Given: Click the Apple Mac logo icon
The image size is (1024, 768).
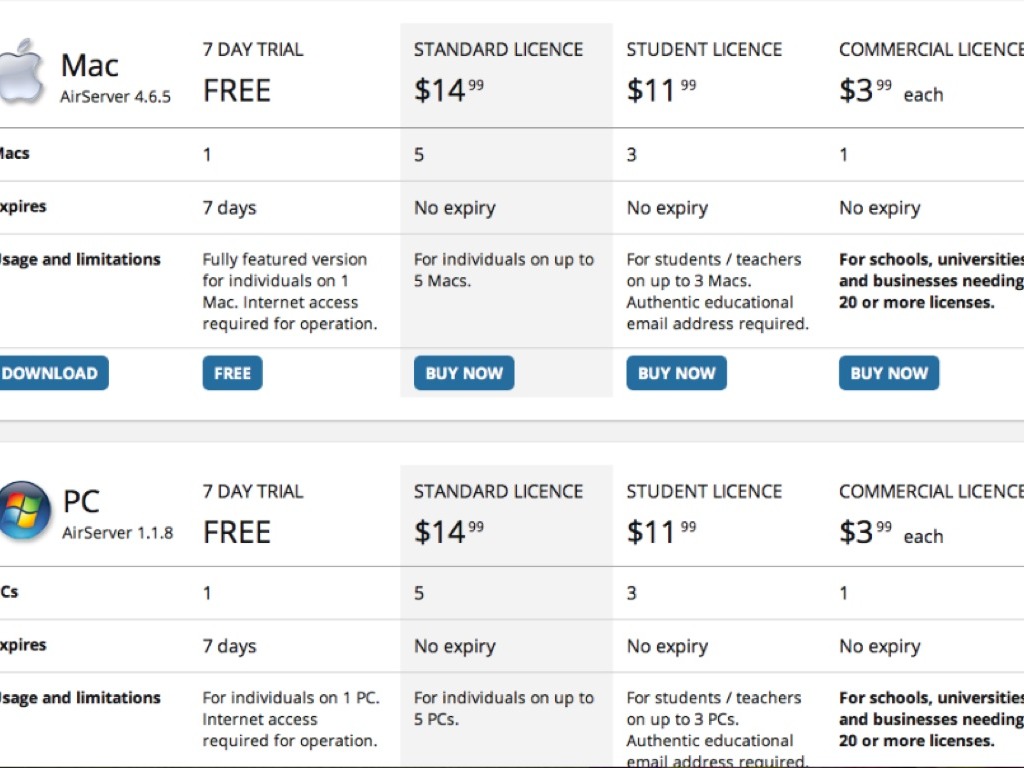Looking at the screenshot, I should (21, 70).
